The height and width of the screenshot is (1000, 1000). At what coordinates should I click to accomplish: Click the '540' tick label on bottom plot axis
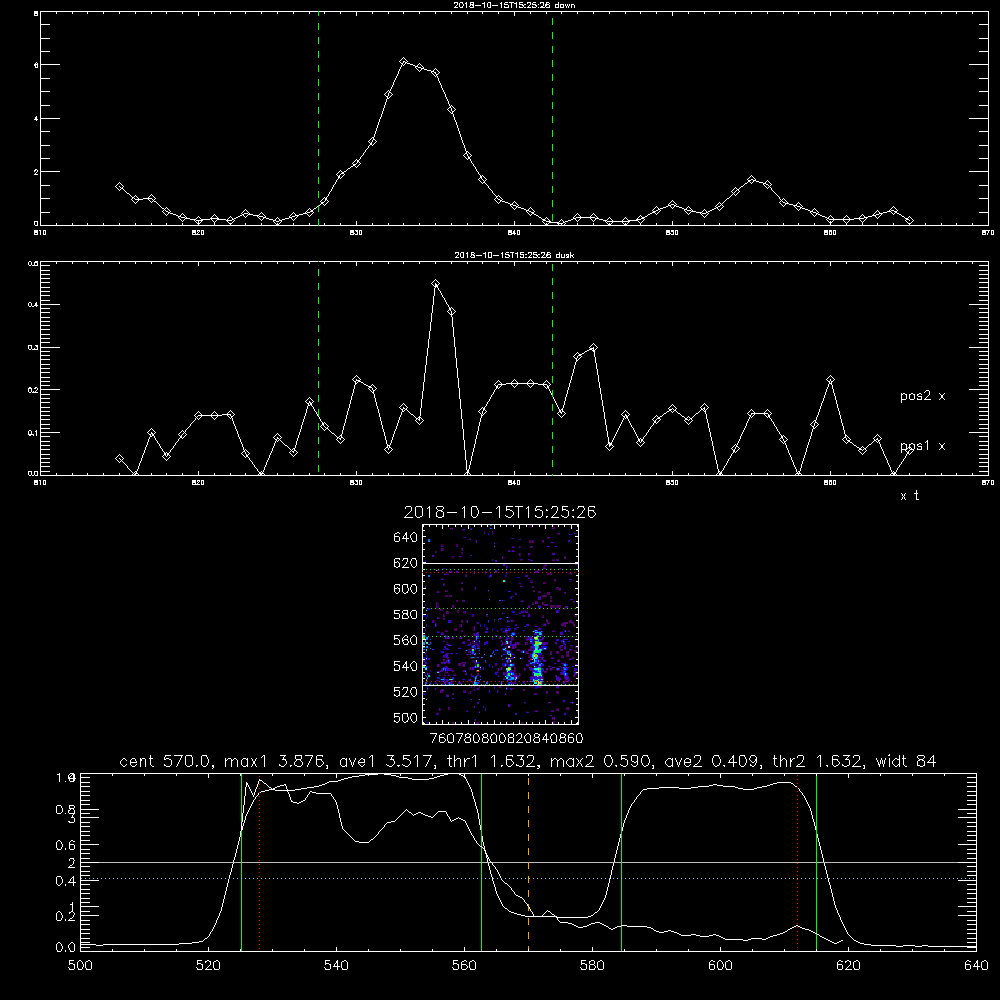(x=336, y=966)
